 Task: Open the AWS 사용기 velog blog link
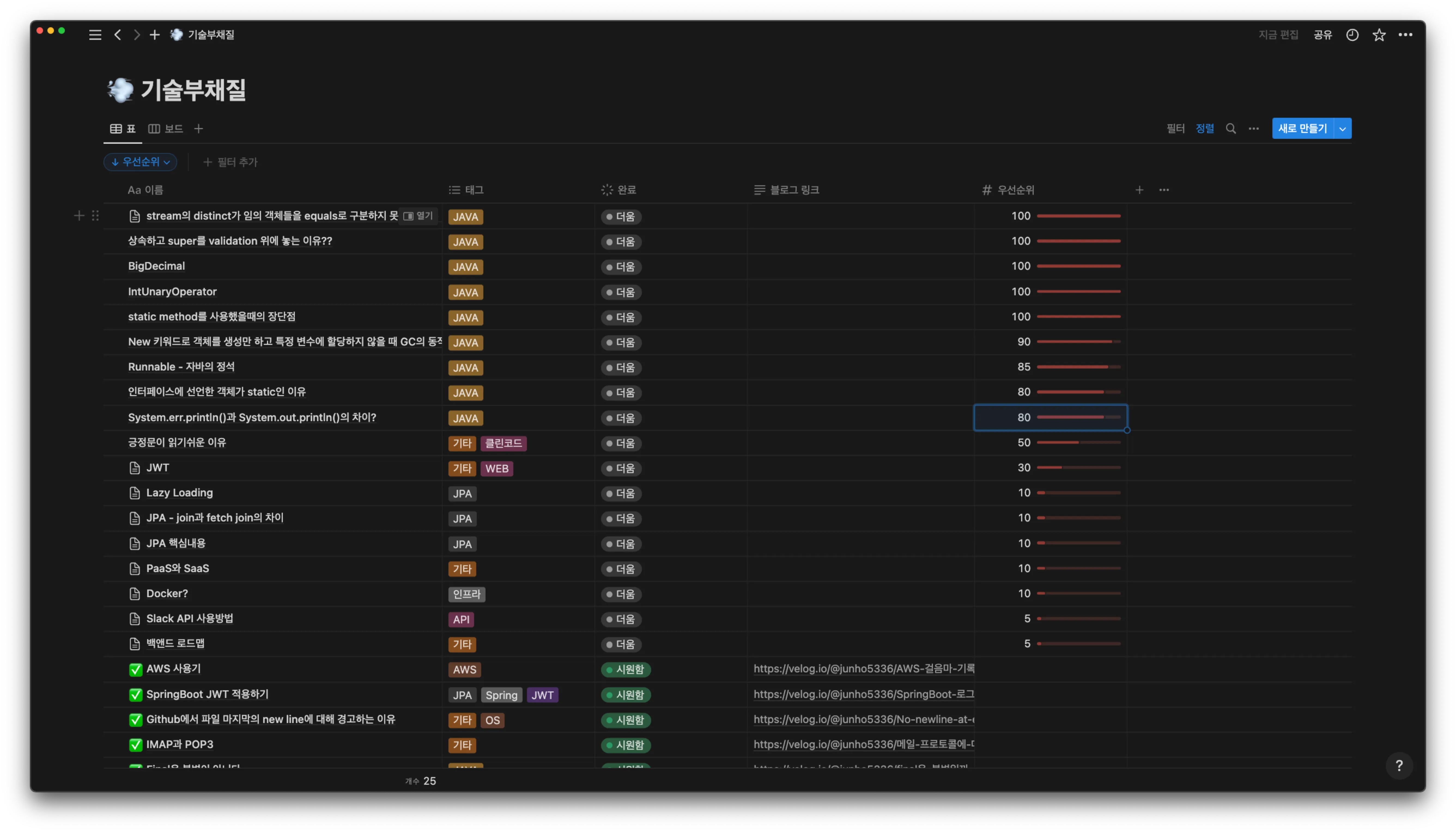(863, 669)
